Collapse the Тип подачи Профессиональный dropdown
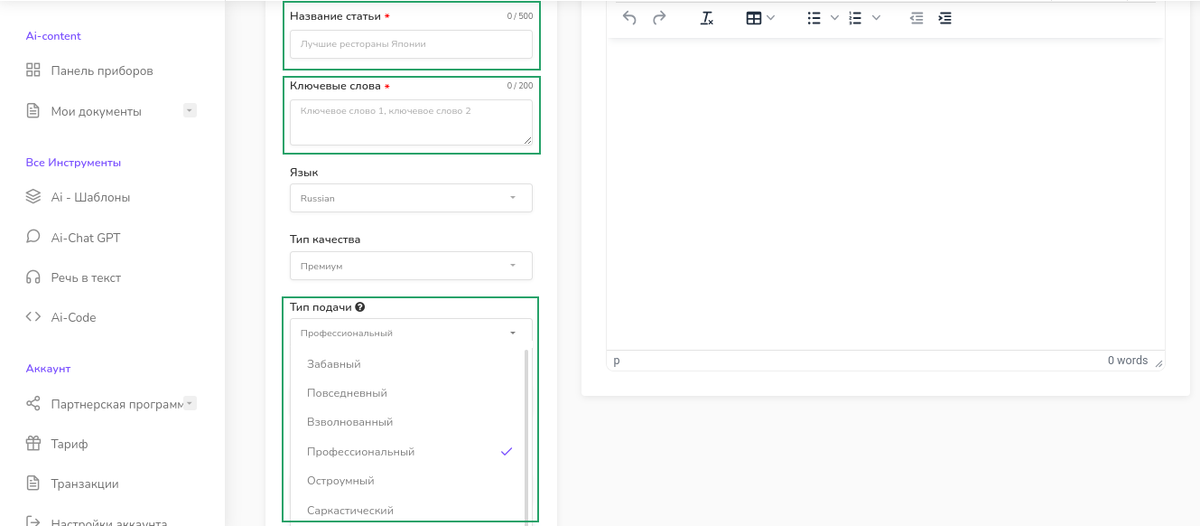The image size is (1200, 526). pos(411,333)
